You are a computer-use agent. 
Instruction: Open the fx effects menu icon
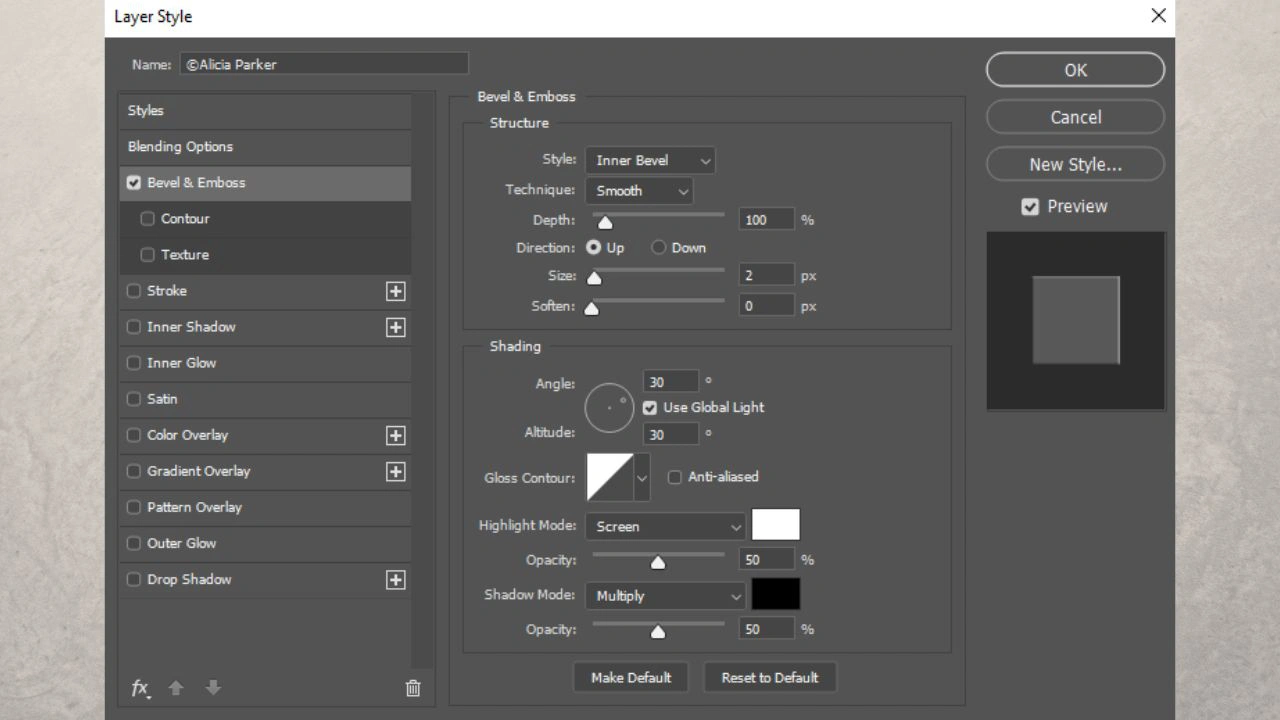tap(141, 688)
